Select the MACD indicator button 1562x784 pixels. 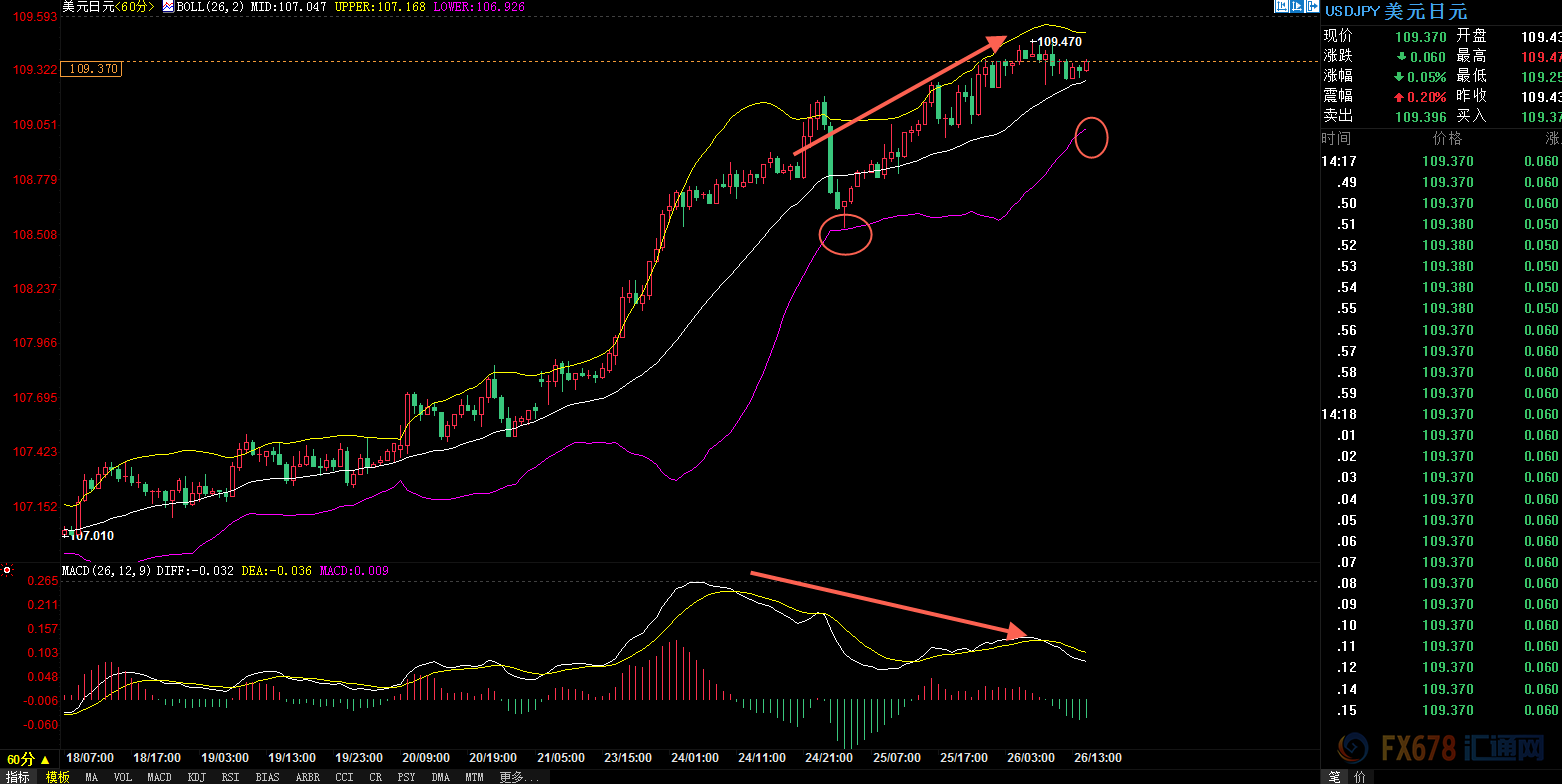tap(159, 777)
